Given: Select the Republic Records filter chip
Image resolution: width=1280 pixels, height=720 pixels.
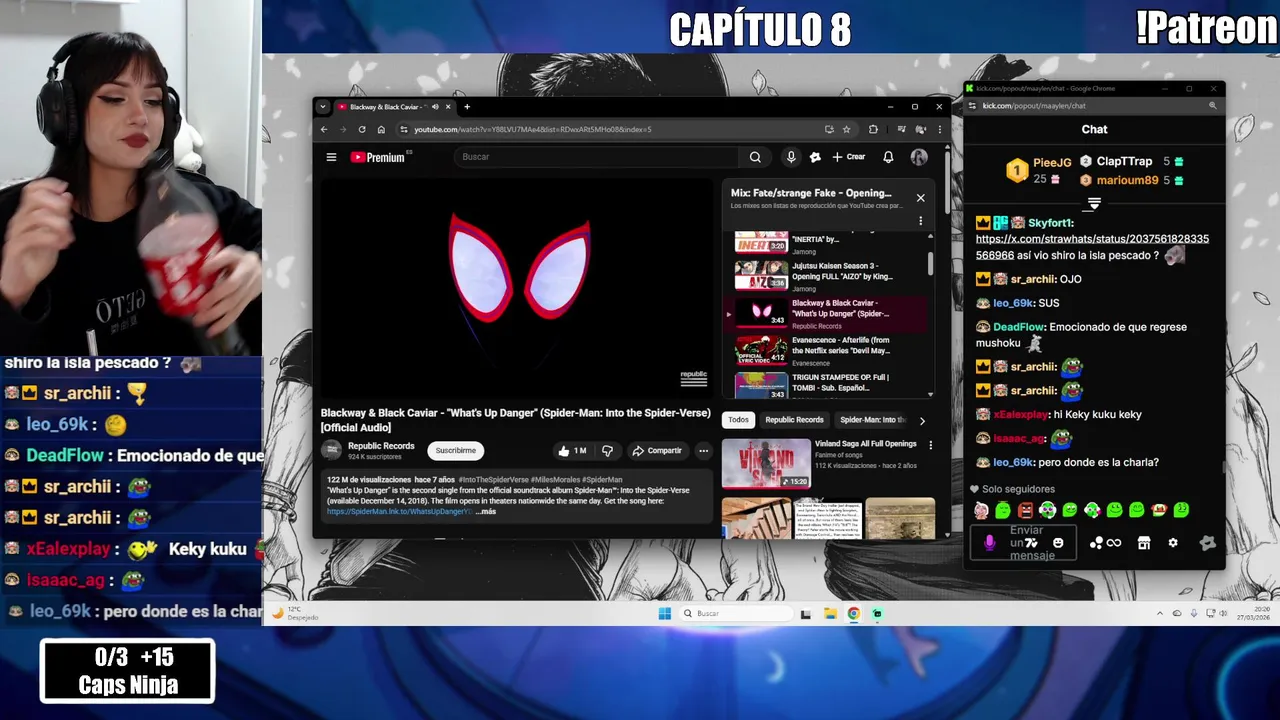Looking at the screenshot, I should click(794, 420).
